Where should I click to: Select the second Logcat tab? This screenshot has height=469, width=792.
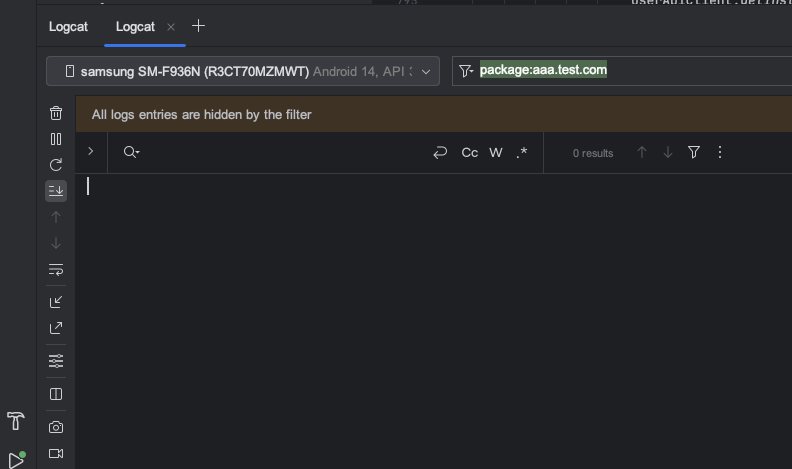pyautogui.click(x=135, y=27)
